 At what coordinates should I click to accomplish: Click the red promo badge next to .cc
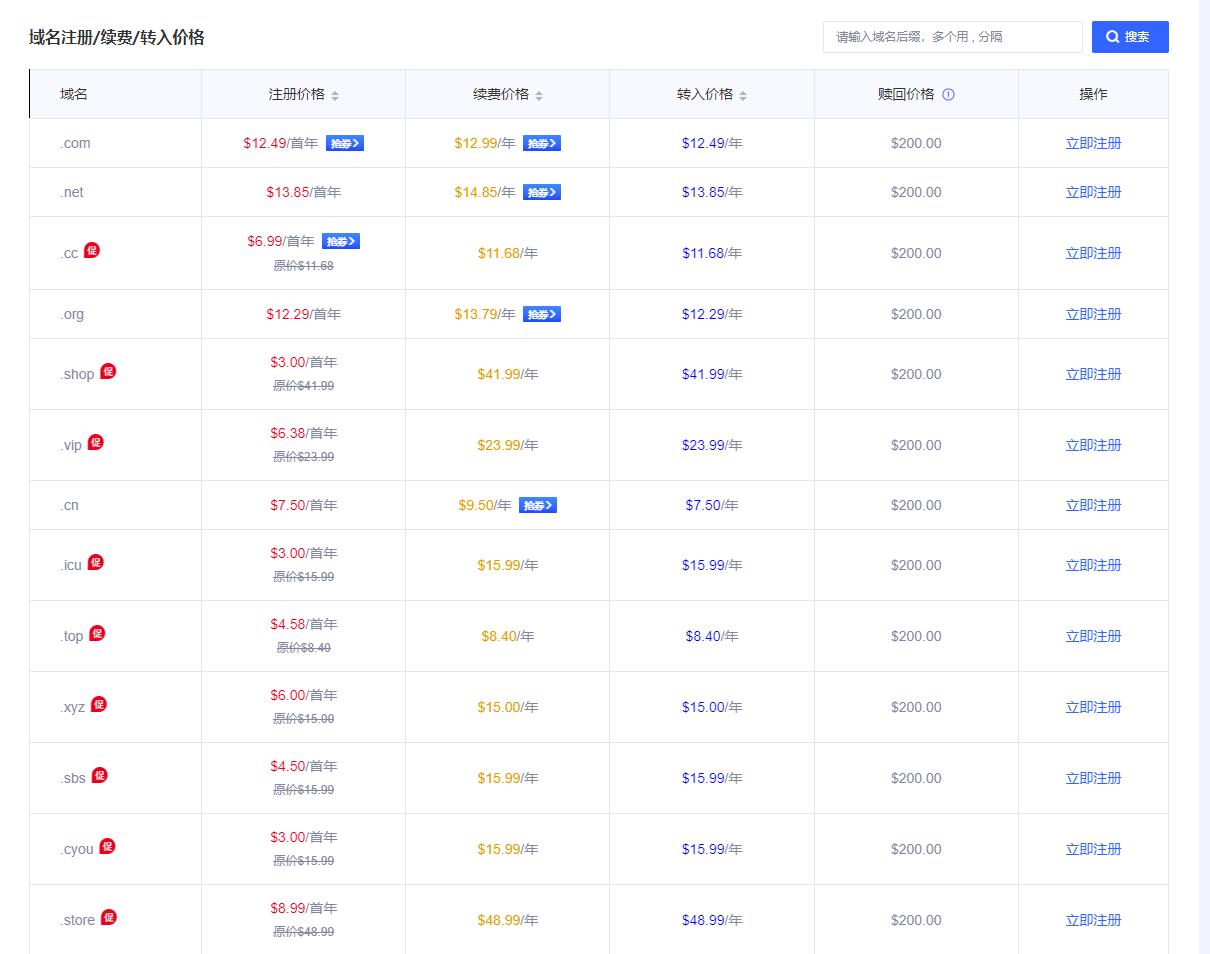tap(92, 250)
